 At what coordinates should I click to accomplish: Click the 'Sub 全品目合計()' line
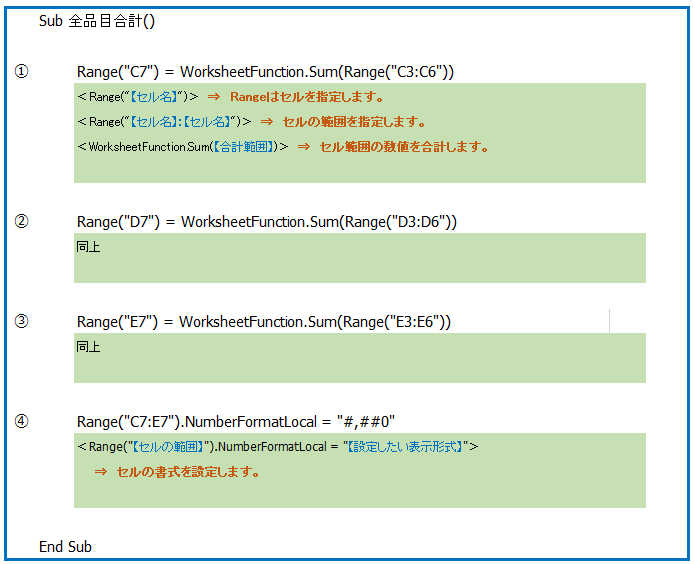coord(97,21)
